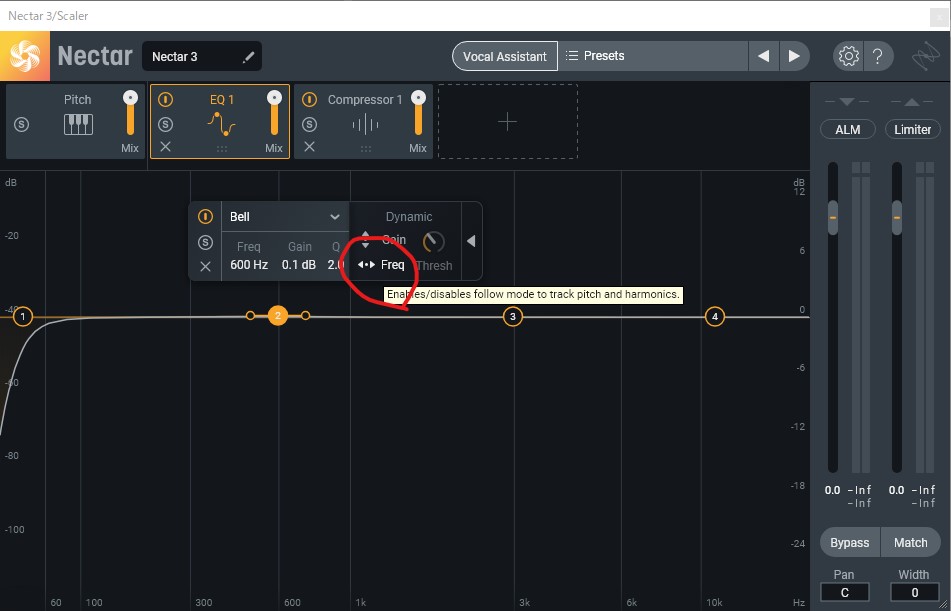
Task: Click the drag handle dots under Compressor 1
Action: [x=366, y=148]
